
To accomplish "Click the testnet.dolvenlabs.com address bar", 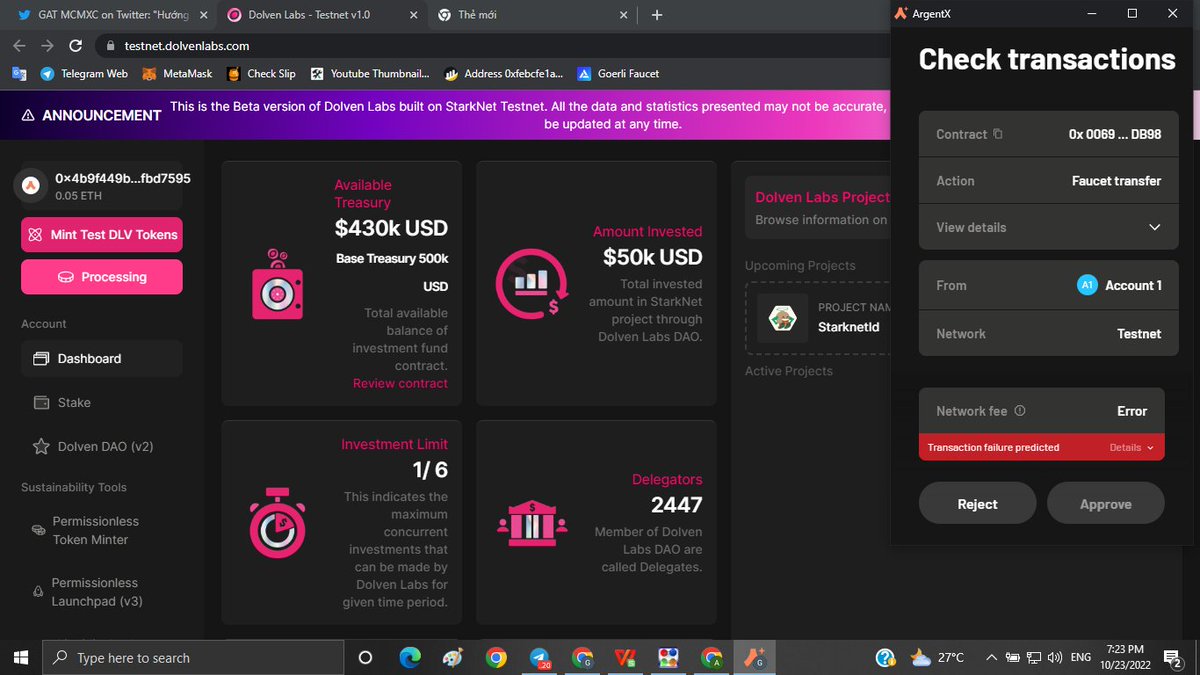I will point(490,46).
